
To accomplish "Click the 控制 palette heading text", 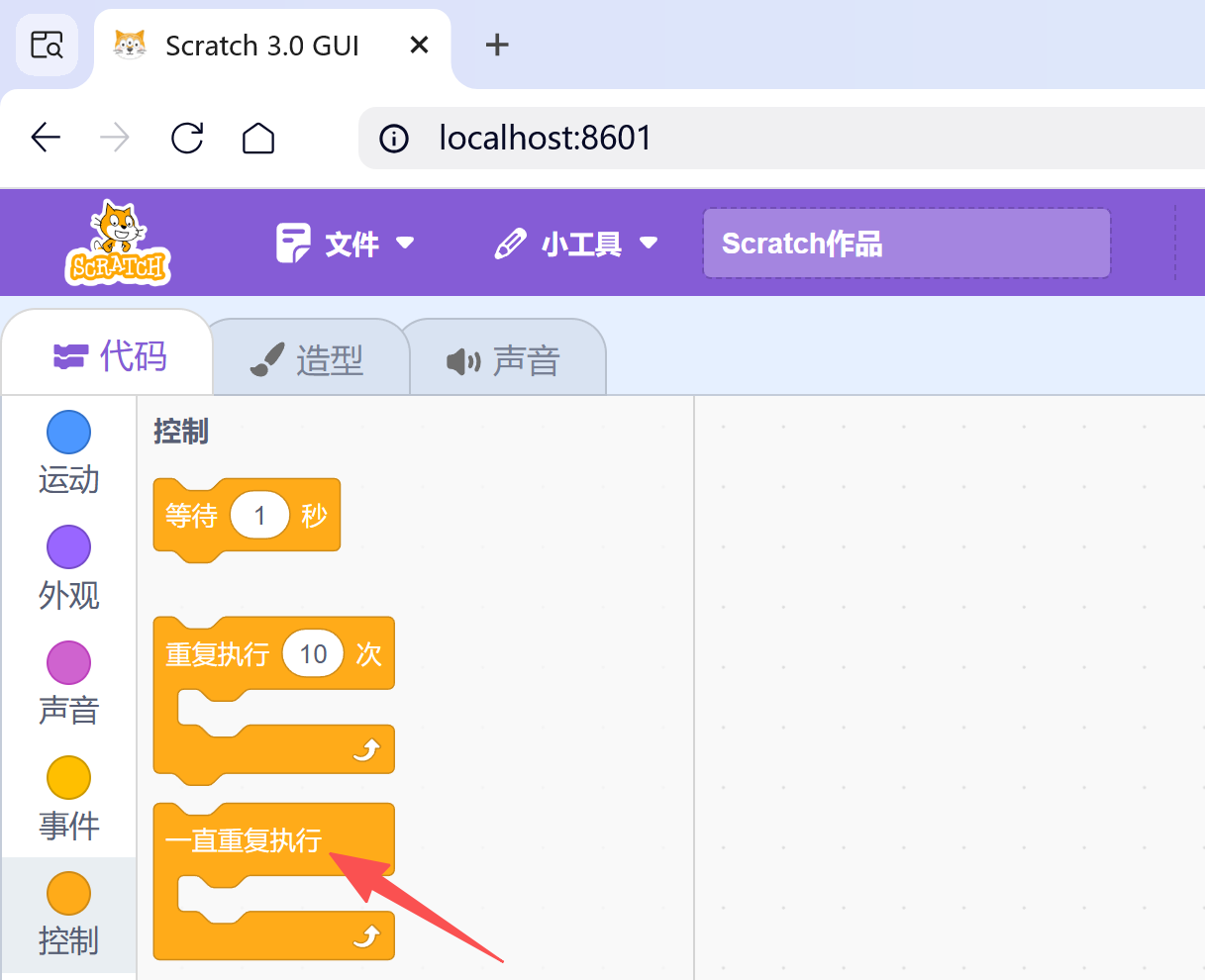I will (x=181, y=432).
